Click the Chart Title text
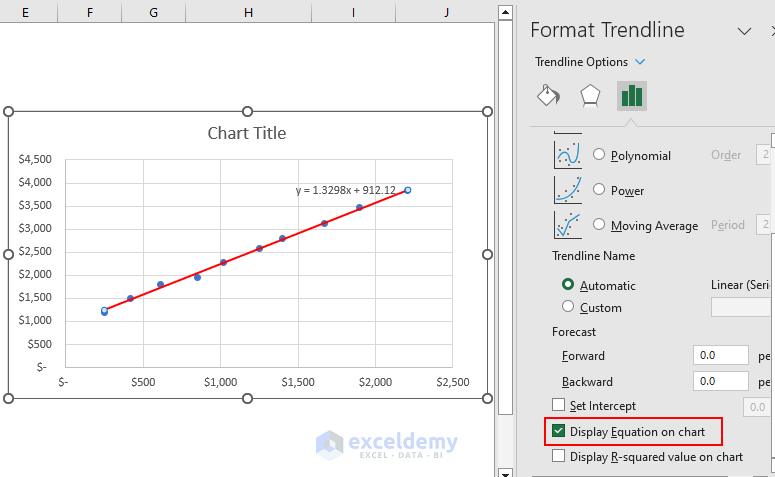Screen dimensions: 775x477 click(x=247, y=133)
